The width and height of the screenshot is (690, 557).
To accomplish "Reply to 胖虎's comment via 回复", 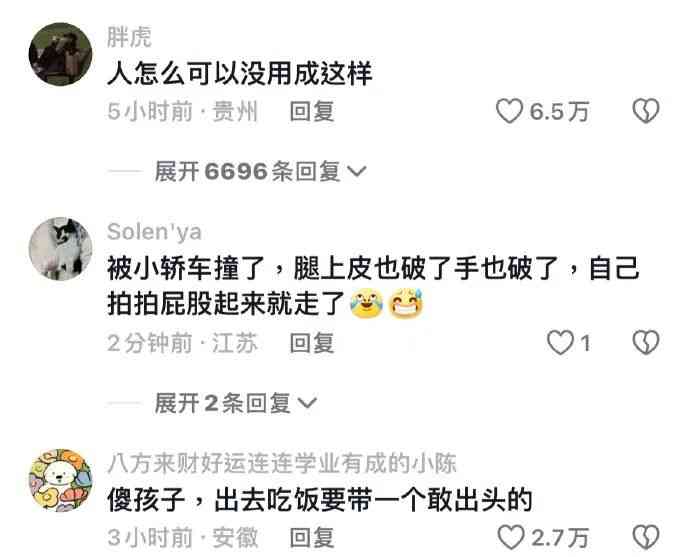I will [x=312, y=111].
